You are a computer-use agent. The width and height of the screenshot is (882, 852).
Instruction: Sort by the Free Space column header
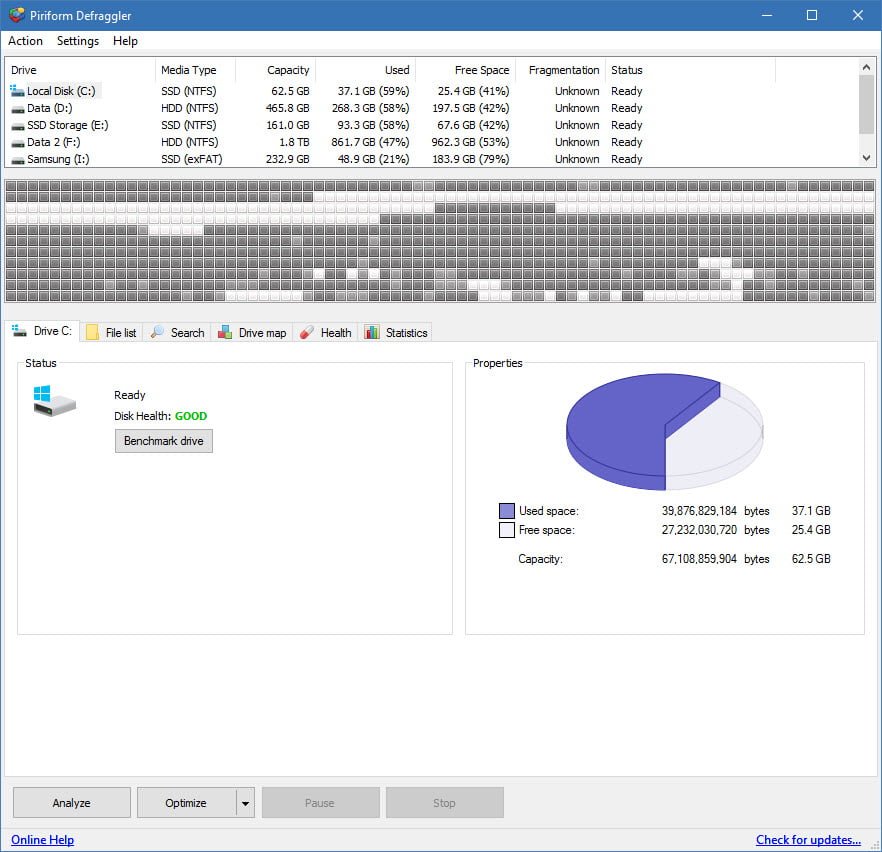(465, 70)
